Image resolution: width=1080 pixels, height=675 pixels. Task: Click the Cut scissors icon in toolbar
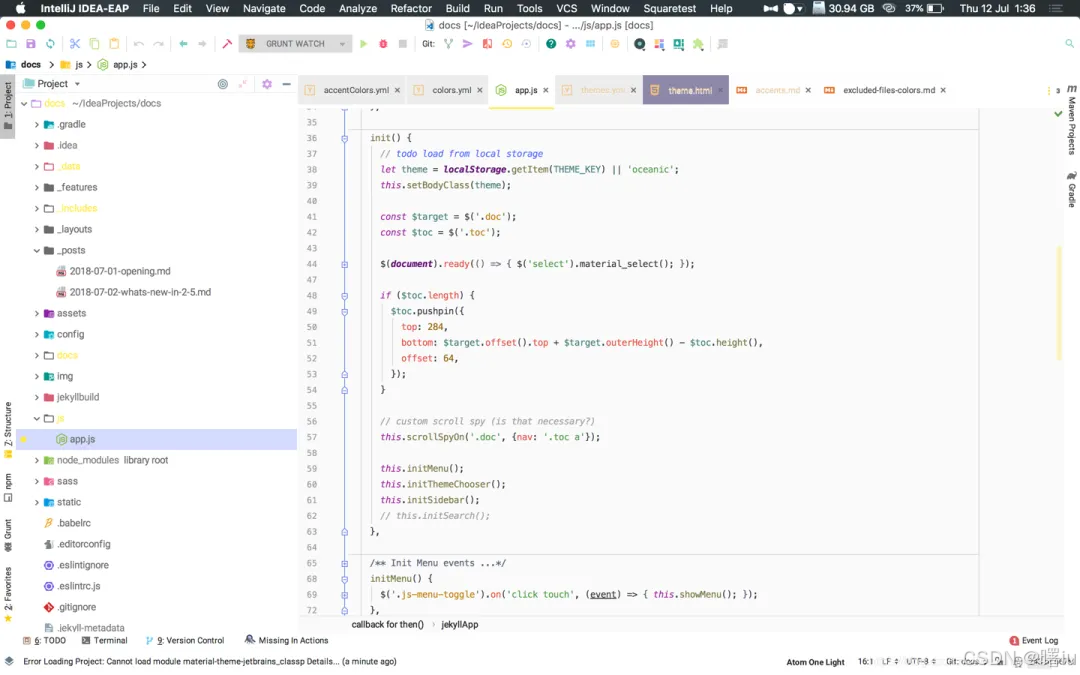point(75,44)
